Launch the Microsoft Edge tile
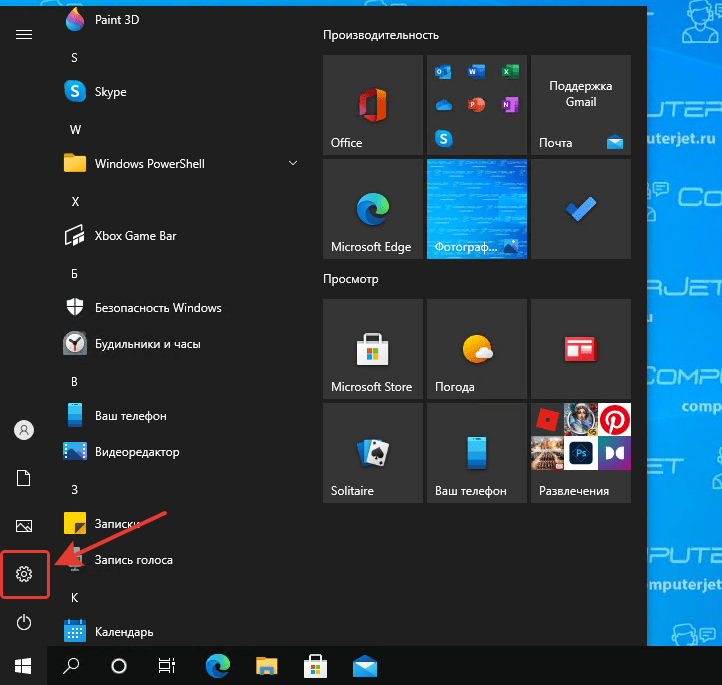The image size is (722, 685). point(372,209)
